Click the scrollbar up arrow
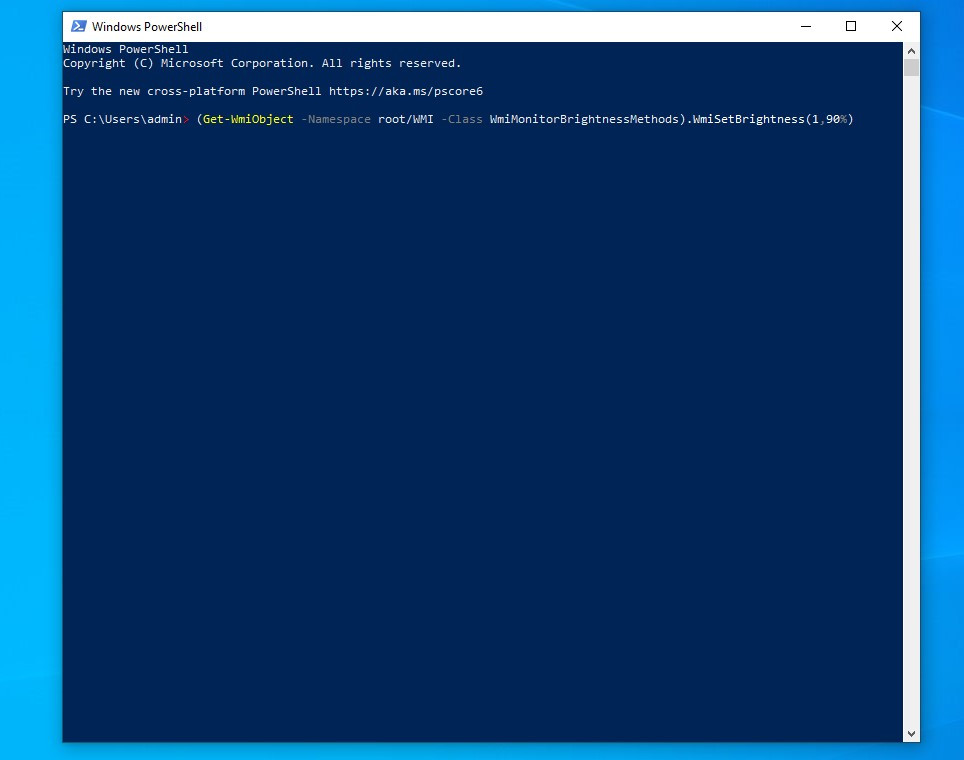This screenshot has width=964, height=760. [911, 51]
